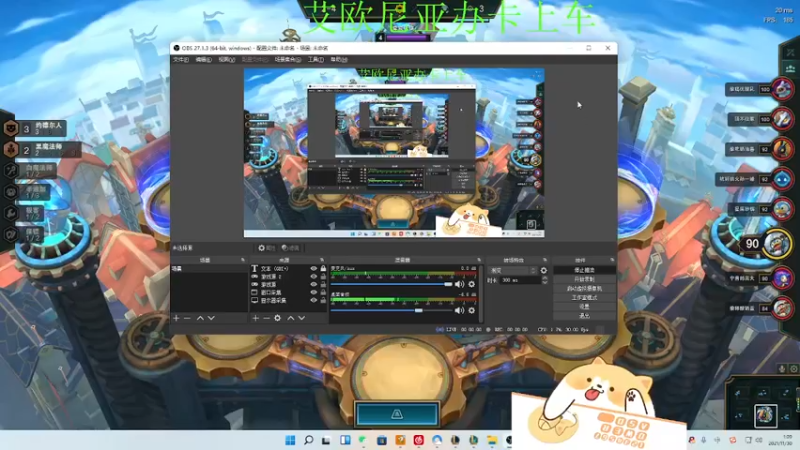Viewport: 800px width, 450px height.
Task: Toggle visibility of the 窗口采集 source
Action: (314, 292)
